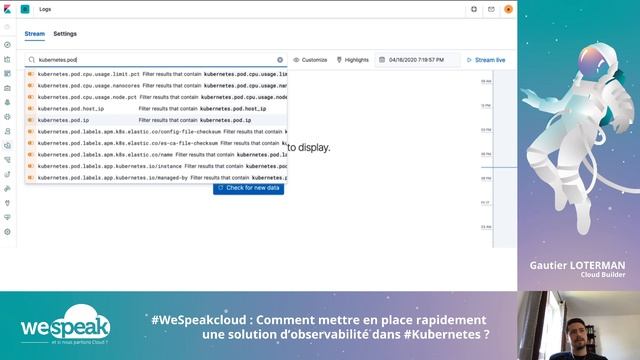Open the orange user avatar menu
The height and width of the screenshot is (360, 640).
click(508, 9)
